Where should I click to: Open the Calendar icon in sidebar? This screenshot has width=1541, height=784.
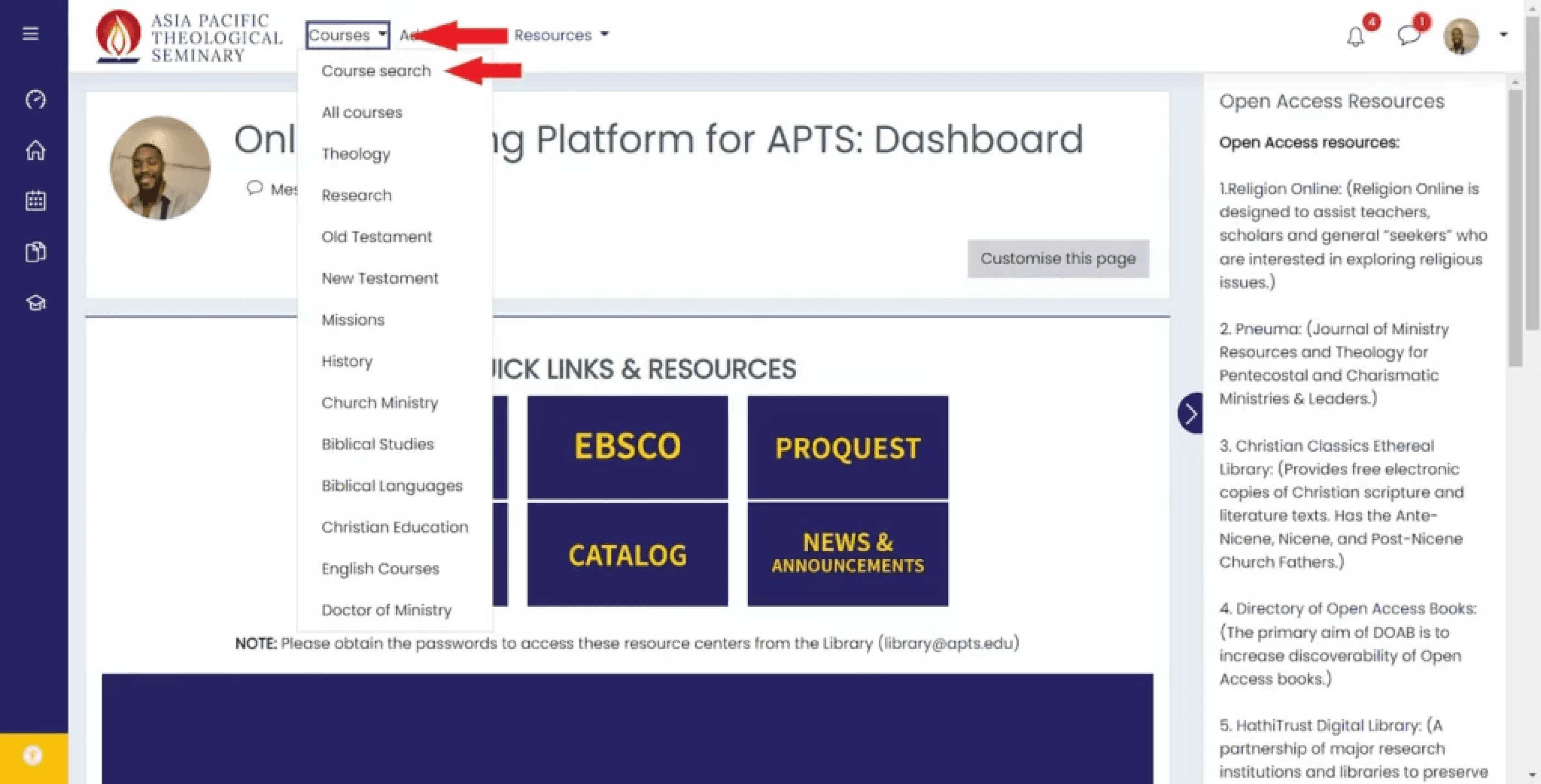coord(35,200)
